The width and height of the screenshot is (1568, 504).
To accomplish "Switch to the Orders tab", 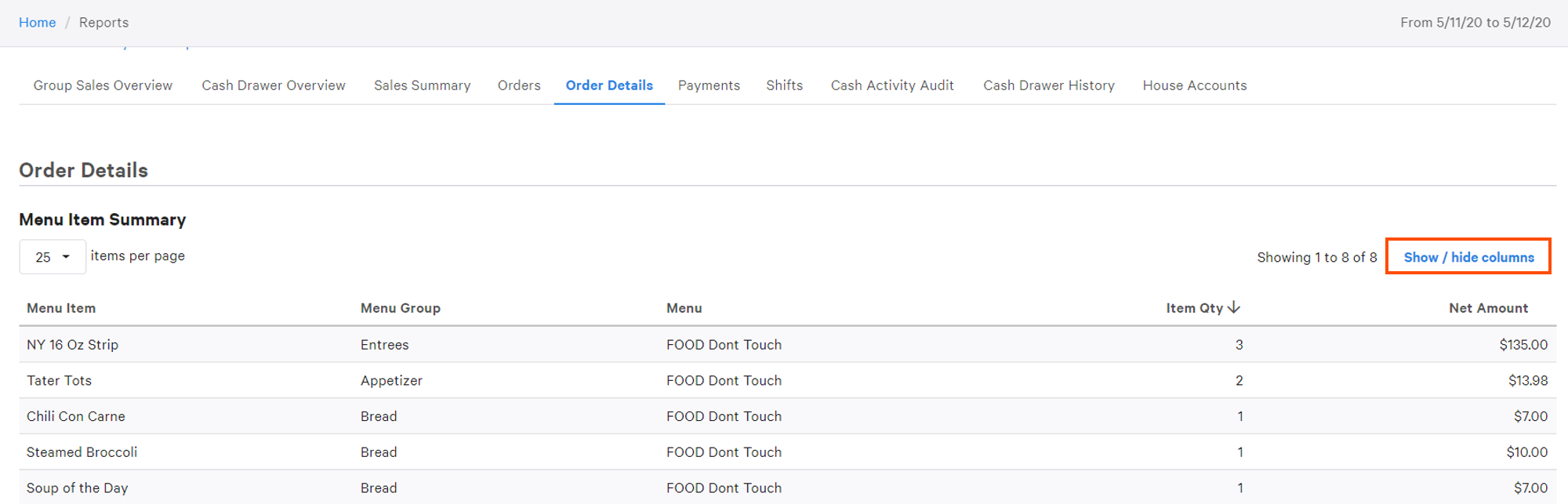I will click(519, 85).
